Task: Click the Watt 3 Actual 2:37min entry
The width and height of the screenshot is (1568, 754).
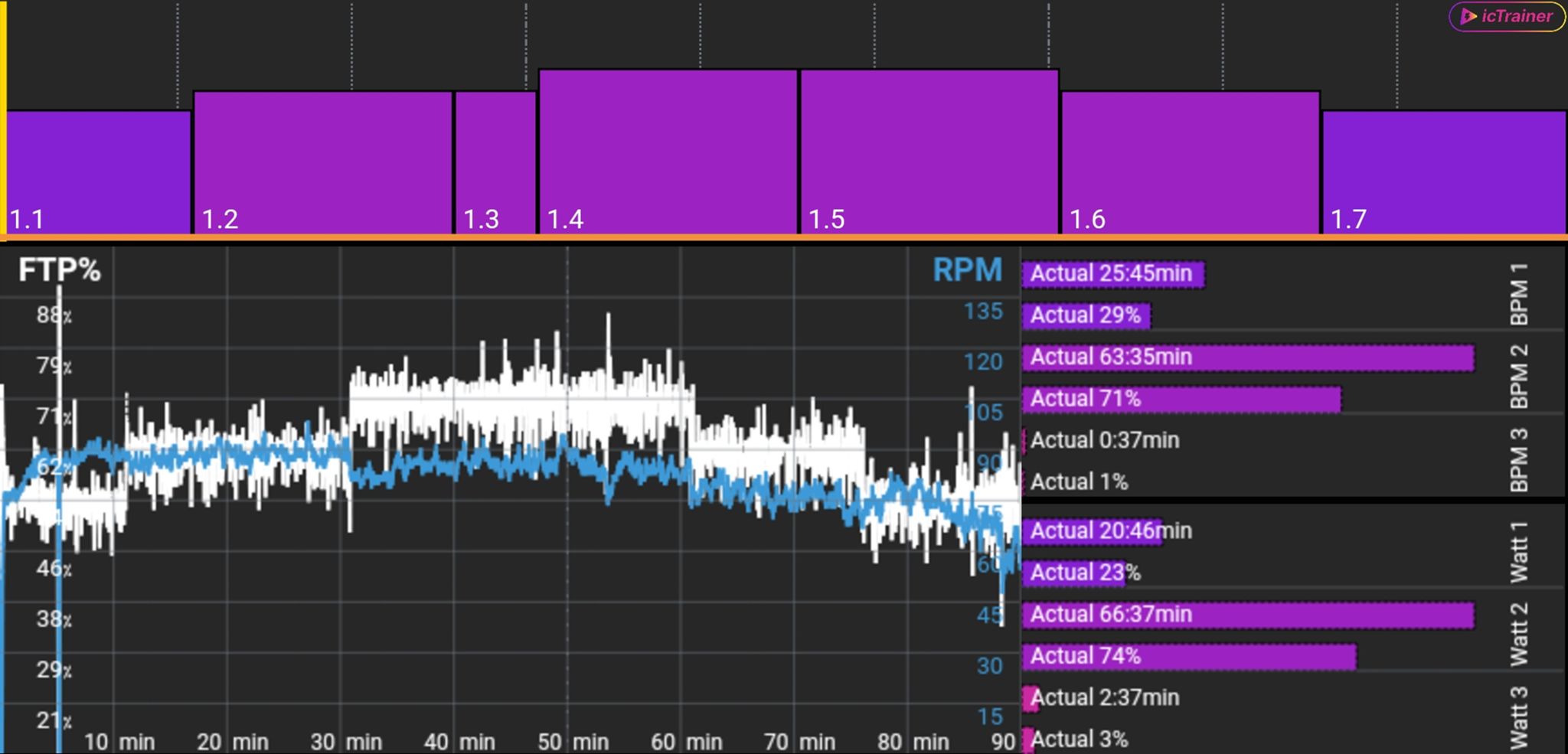Action: tap(1104, 697)
